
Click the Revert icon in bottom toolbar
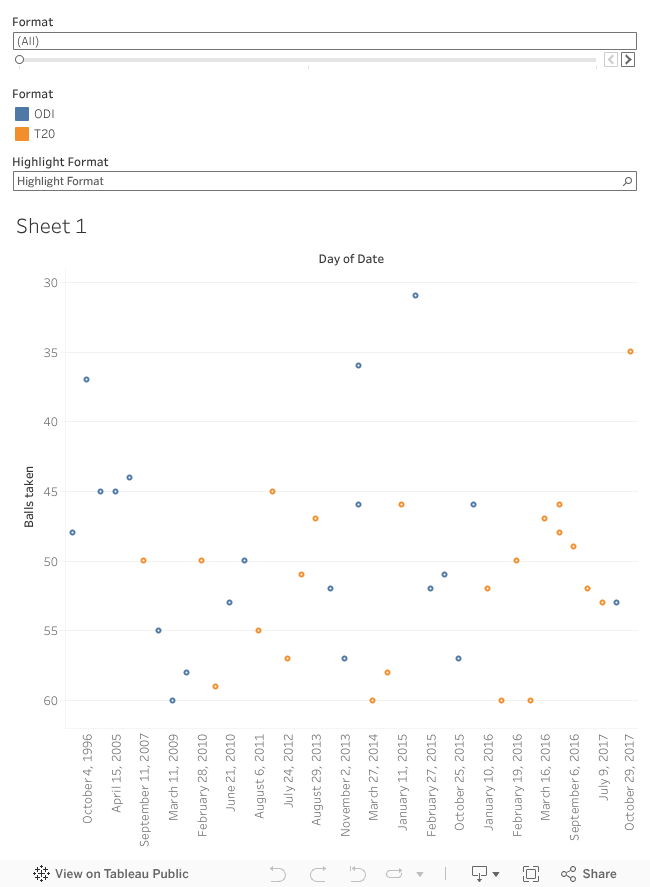point(357,874)
